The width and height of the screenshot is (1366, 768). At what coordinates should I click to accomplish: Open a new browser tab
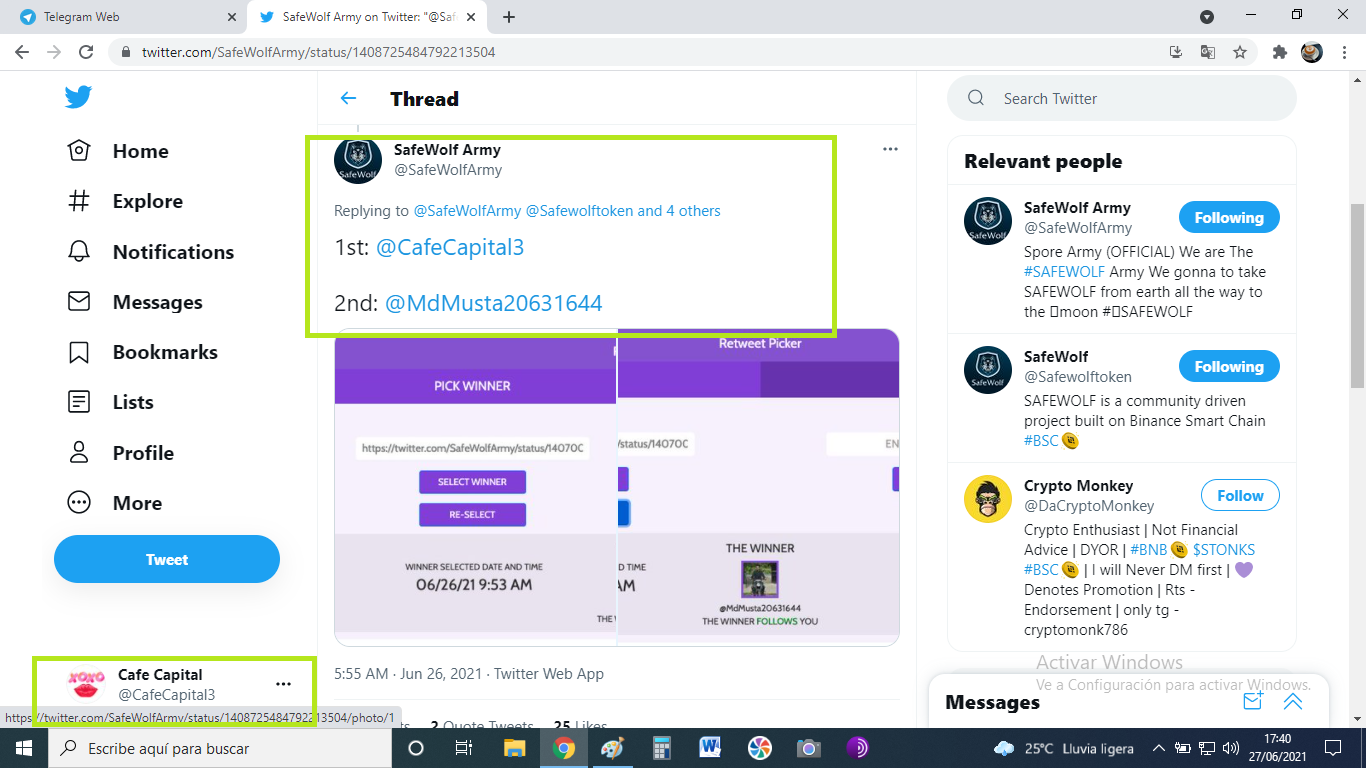point(509,17)
